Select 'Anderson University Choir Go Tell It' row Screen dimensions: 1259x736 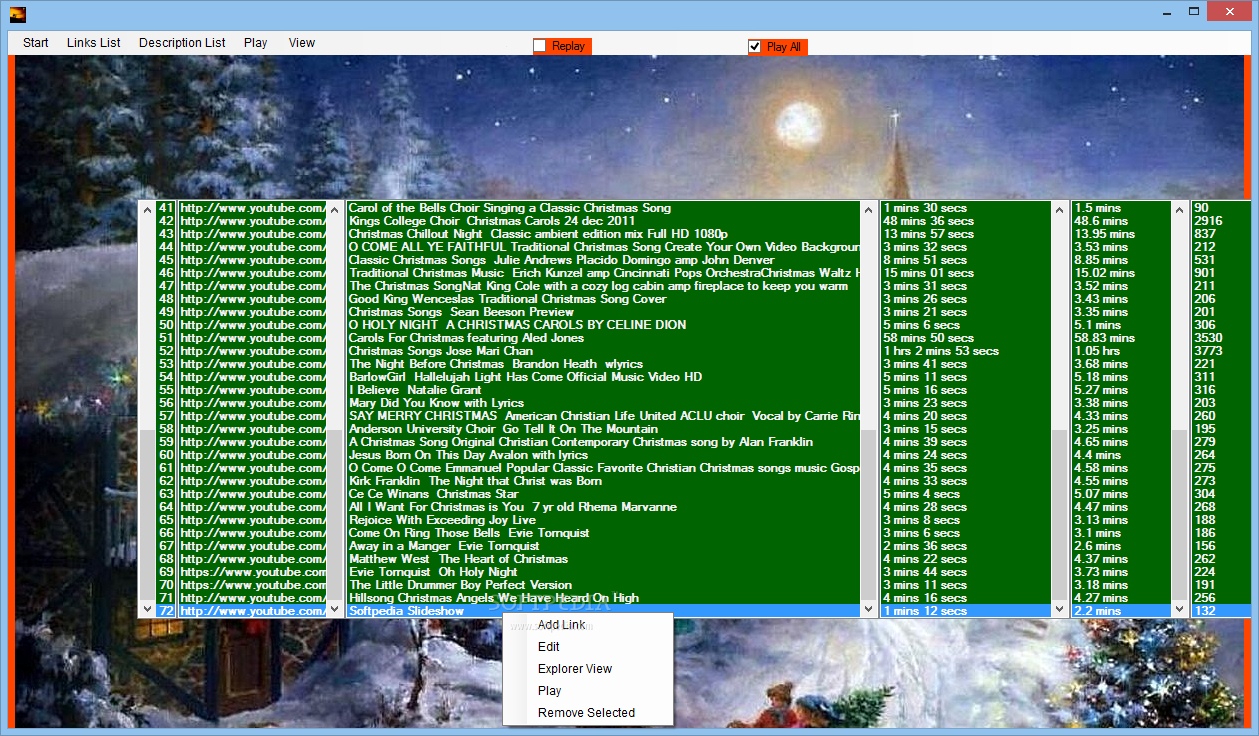pos(603,429)
